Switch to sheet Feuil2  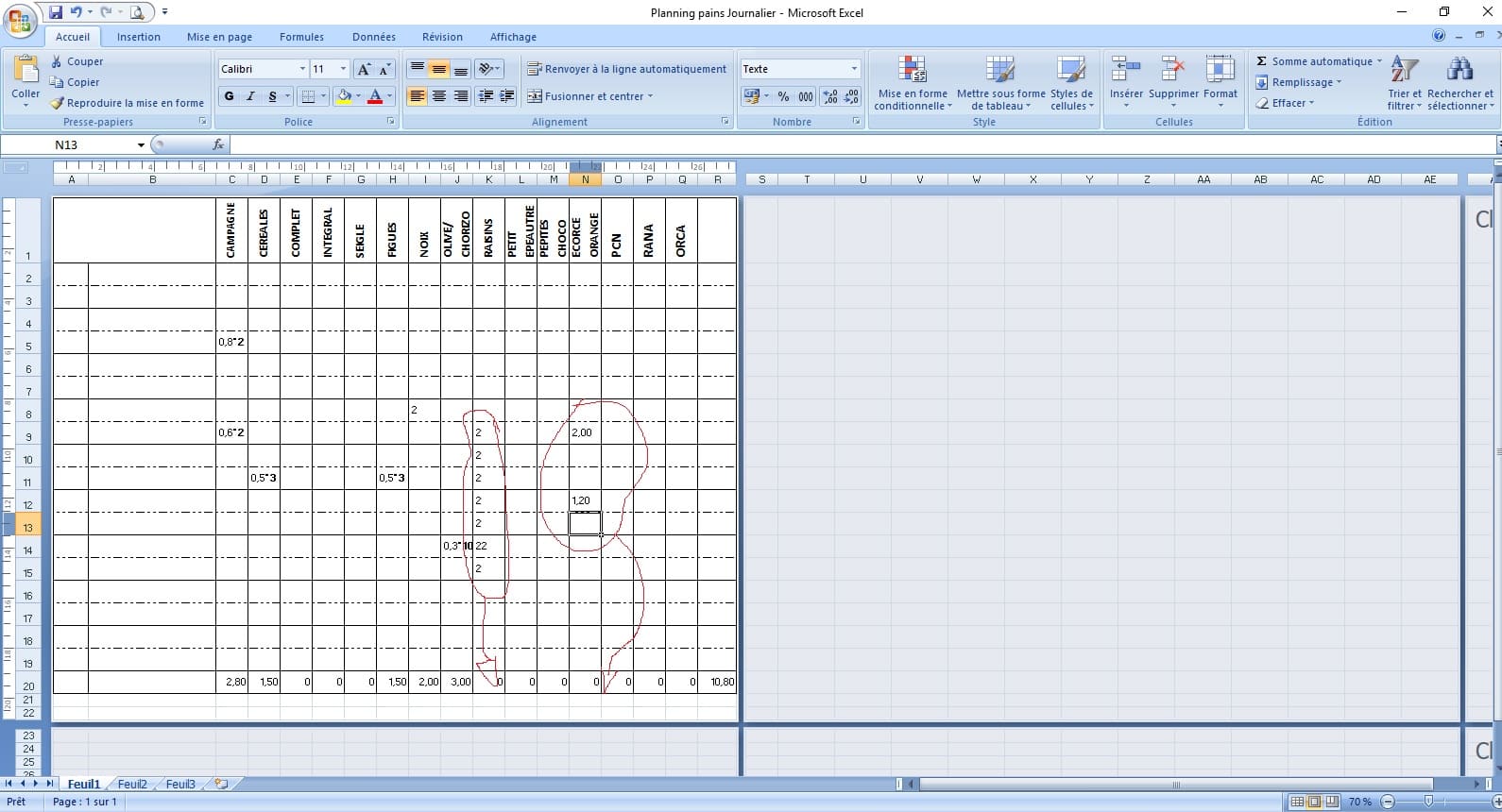click(132, 784)
